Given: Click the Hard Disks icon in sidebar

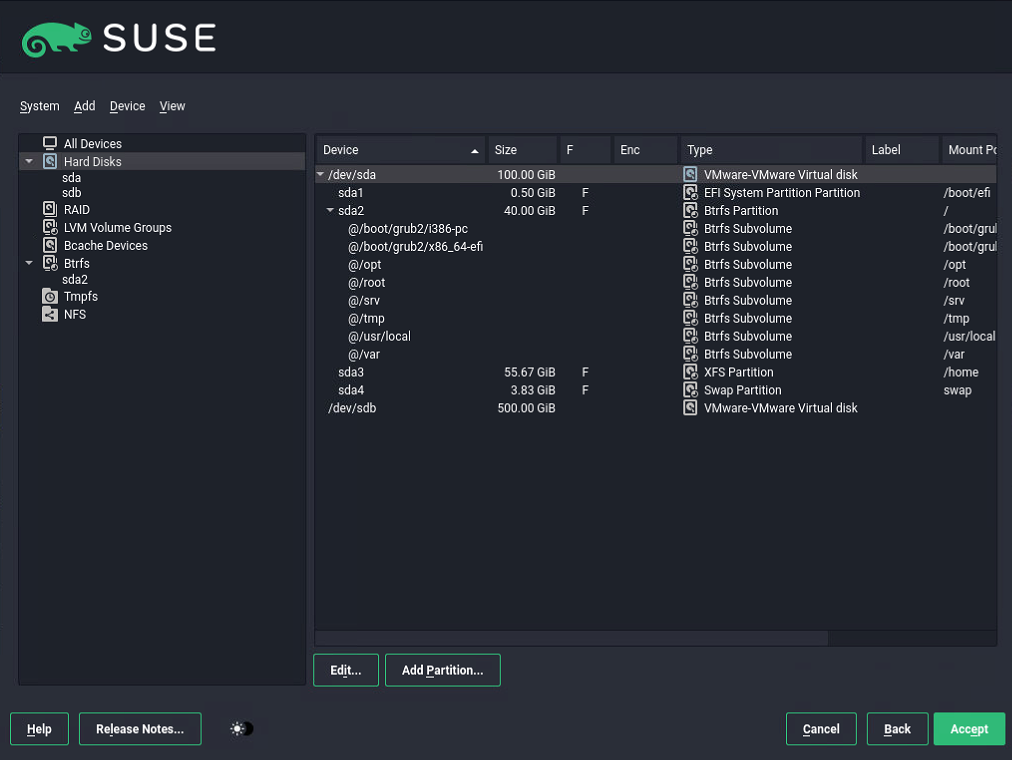Looking at the screenshot, I should pyautogui.click(x=50, y=161).
